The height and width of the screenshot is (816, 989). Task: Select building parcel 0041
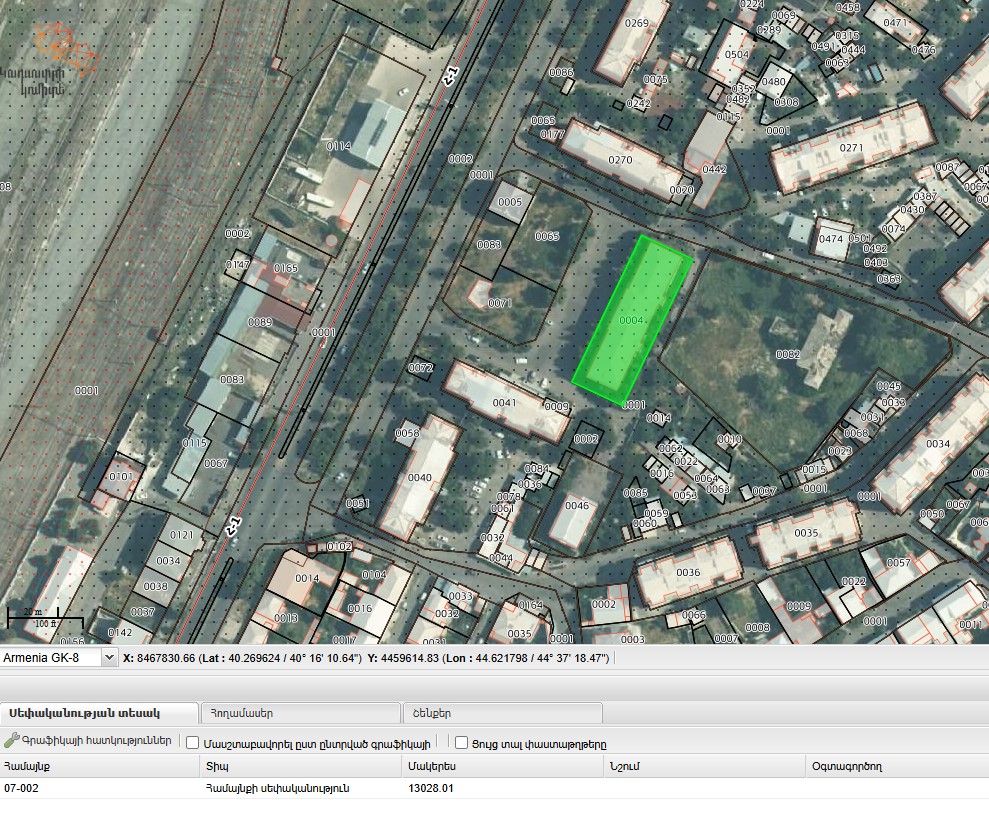point(505,403)
